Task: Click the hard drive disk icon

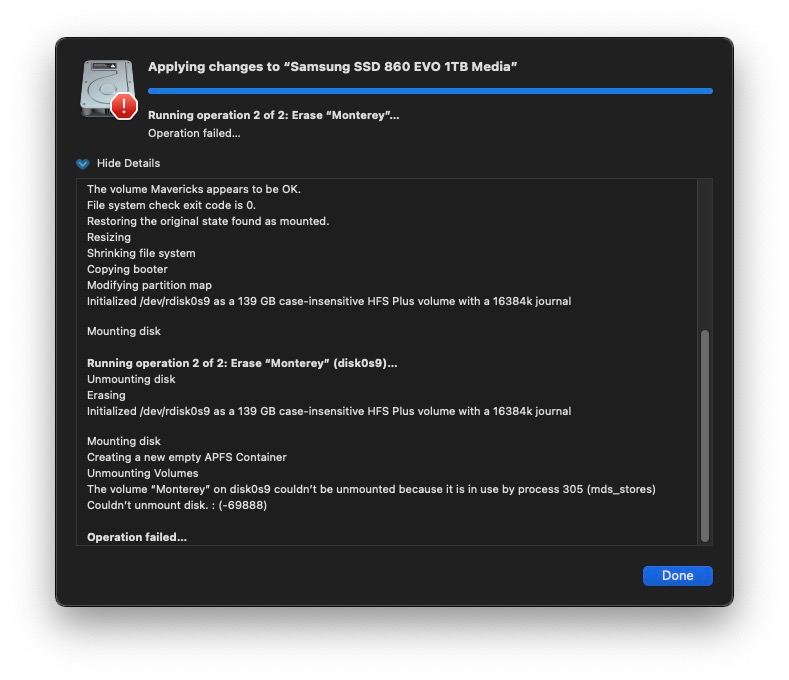Action: (107, 89)
